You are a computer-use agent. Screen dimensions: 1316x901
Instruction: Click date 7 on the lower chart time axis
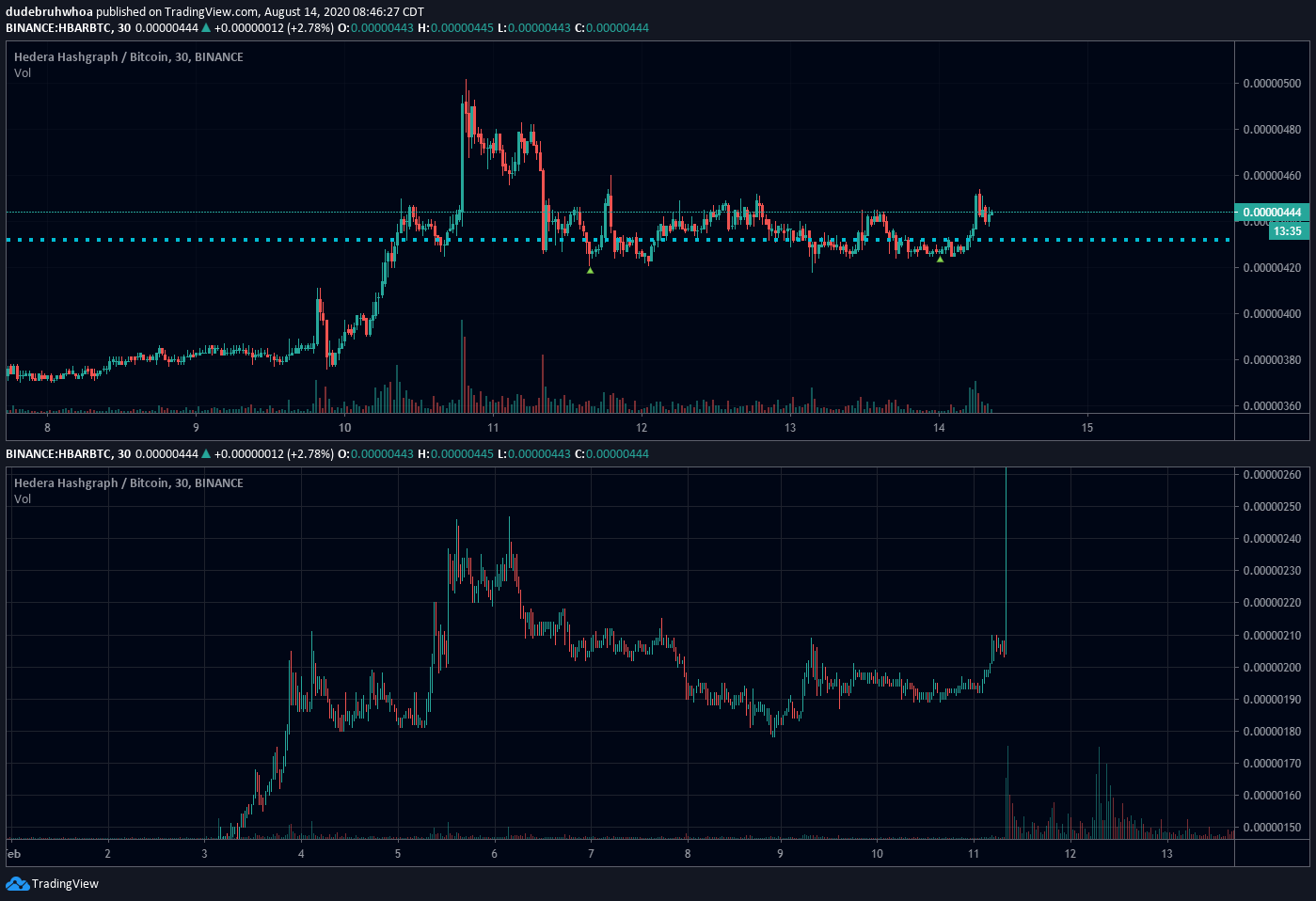591,854
